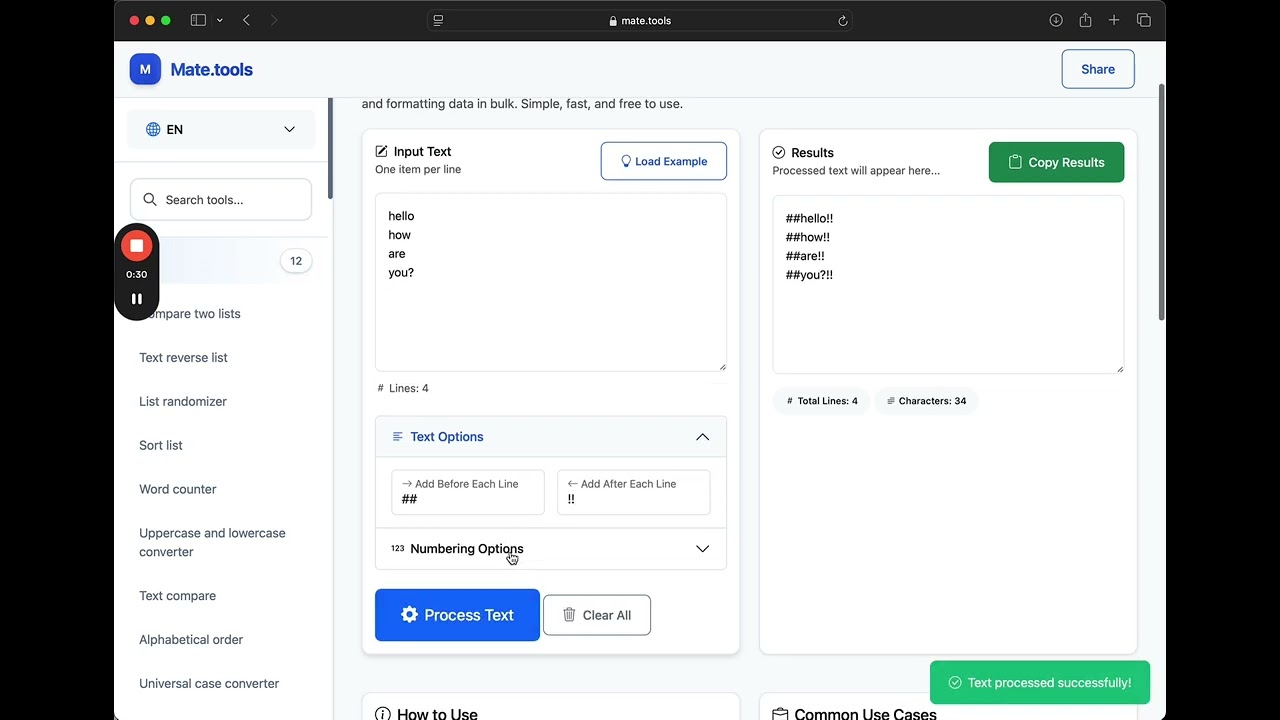The width and height of the screenshot is (1280, 720).
Task: Open Text compare tool
Action: 178,596
